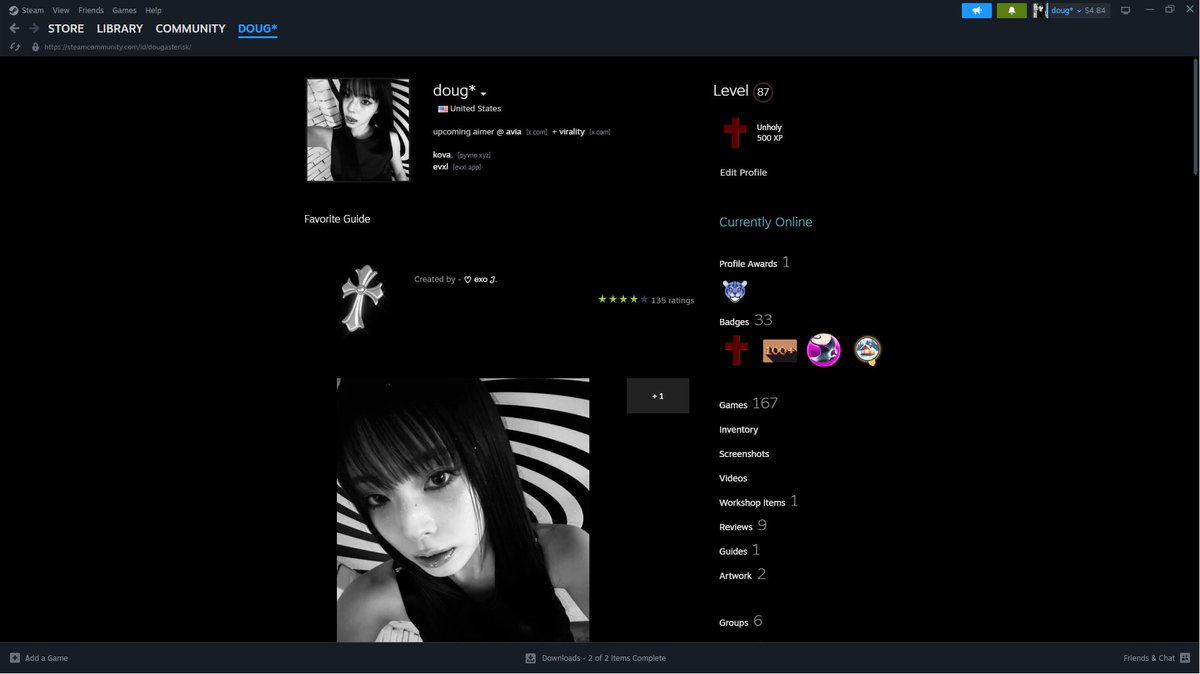This screenshot has width=1200, height=674.
Task: Open the snowy winter badge icon
Action: coord(867,350)
